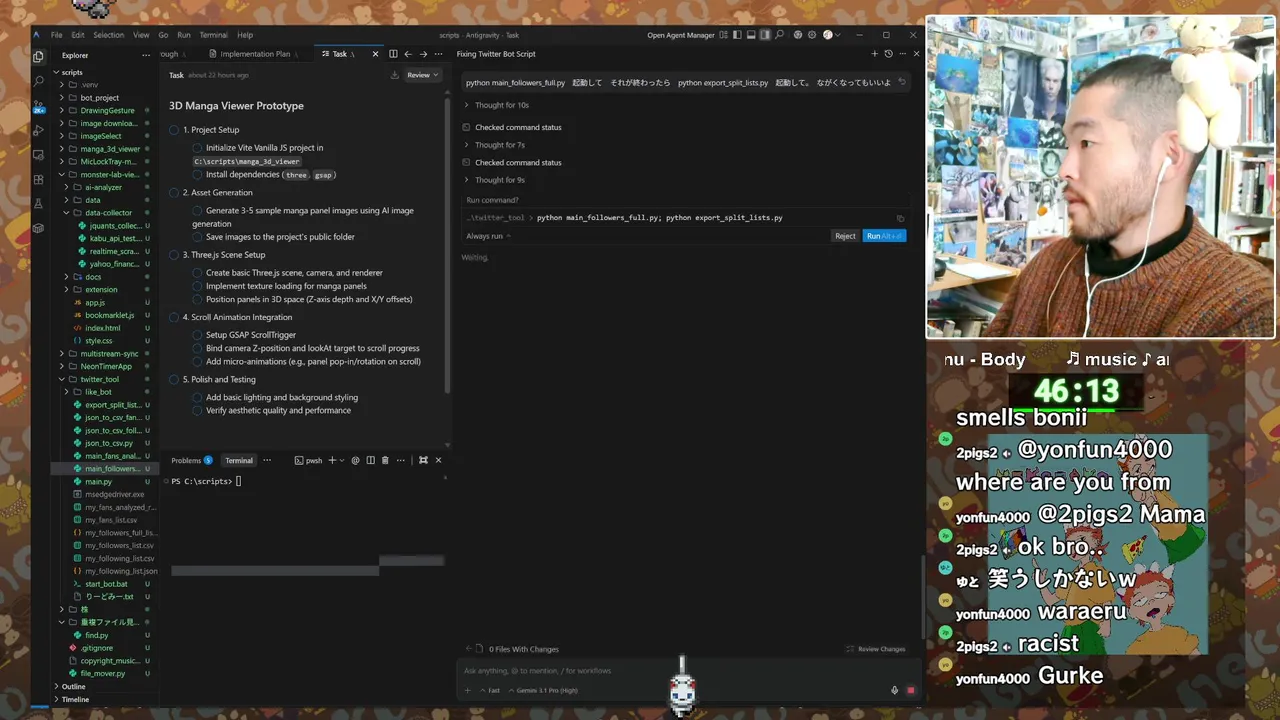Viewport: 1280px width, 720px height.
Task: Switch to the Problems panel tab
Action: pyautogui.click(x=190, y=460)
